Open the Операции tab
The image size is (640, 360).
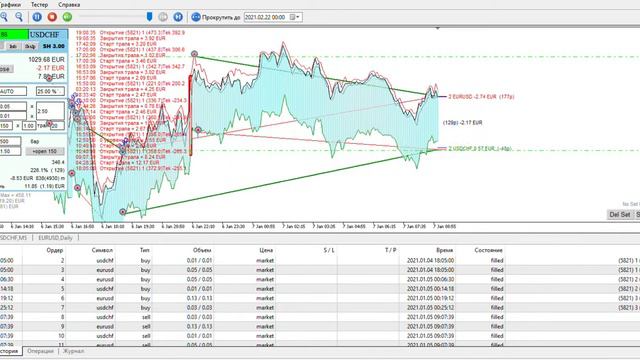40,351
